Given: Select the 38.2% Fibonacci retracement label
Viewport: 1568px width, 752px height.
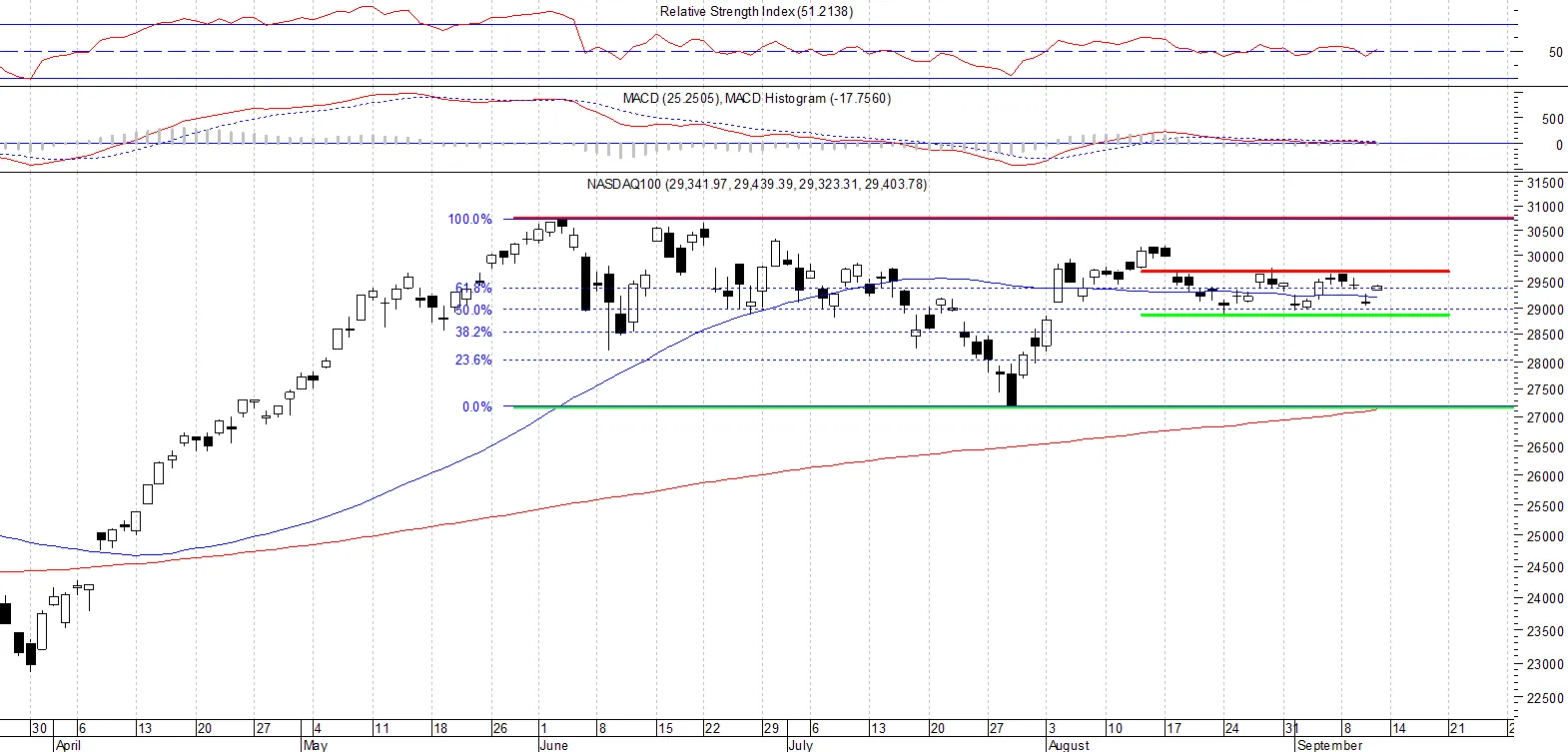Looking at the screenshot, I should (473, 332).
